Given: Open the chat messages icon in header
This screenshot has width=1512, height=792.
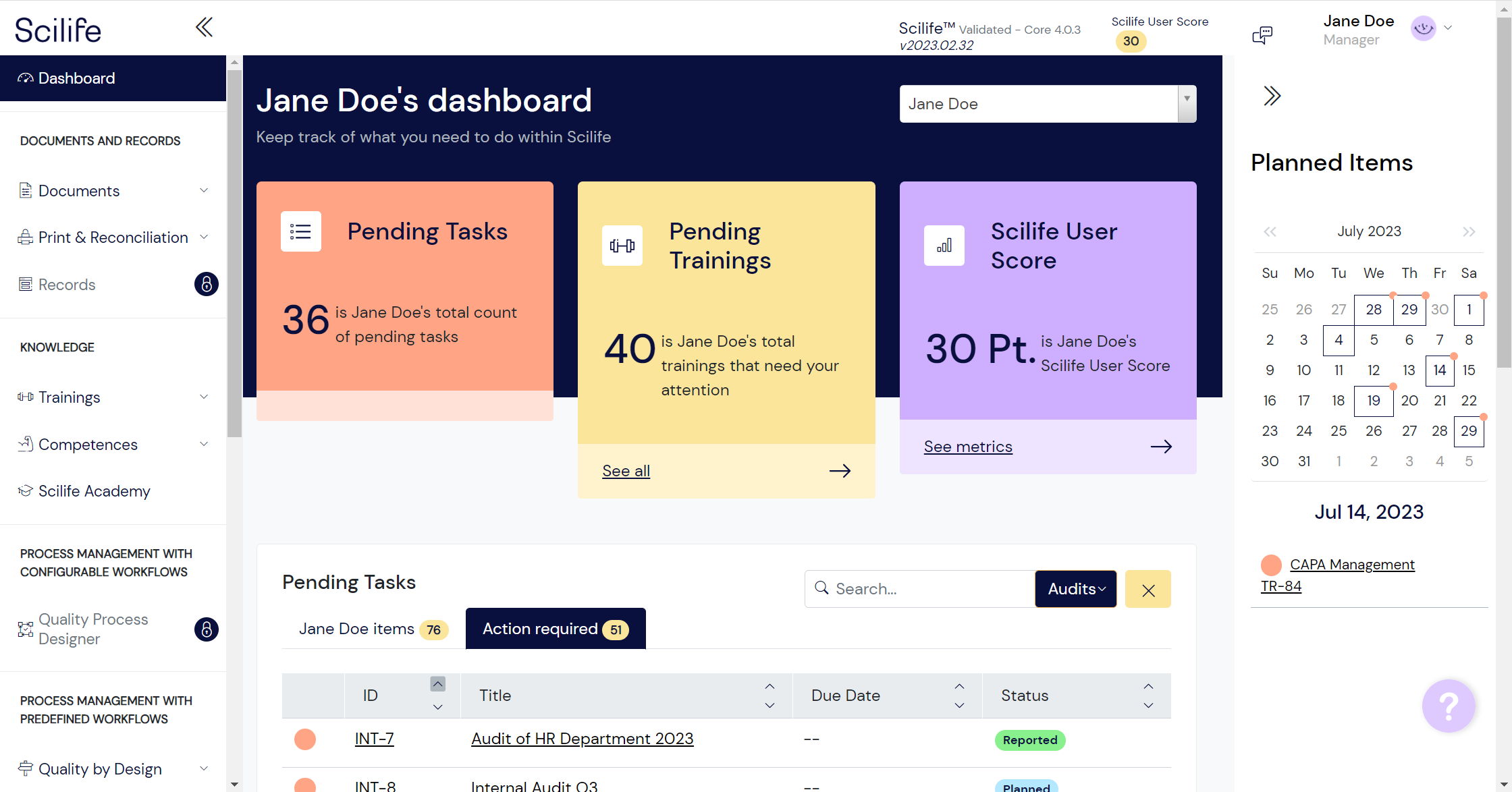Looking at the screenshot, I should (x=1262, y=35).
